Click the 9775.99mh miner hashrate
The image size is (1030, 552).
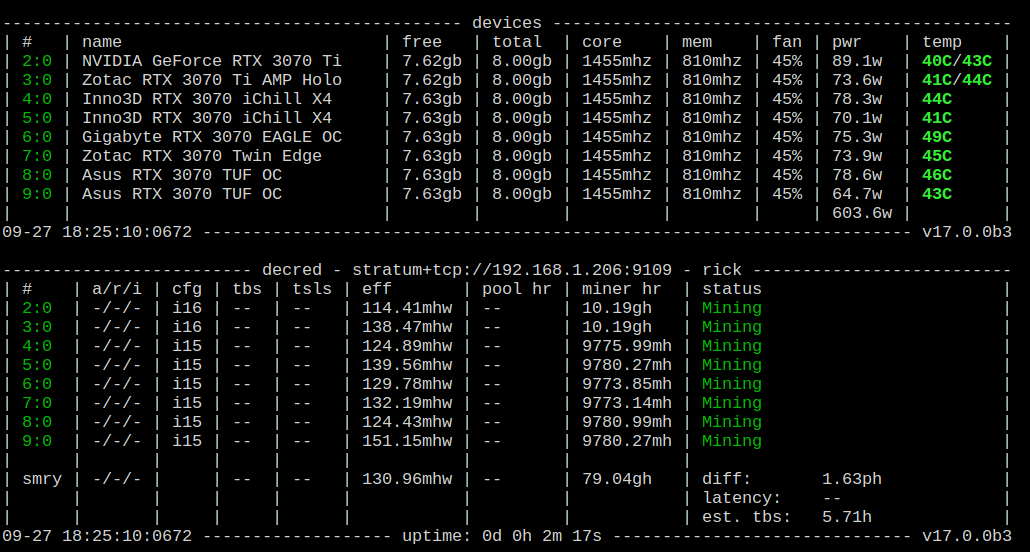(x=627, y=346)
